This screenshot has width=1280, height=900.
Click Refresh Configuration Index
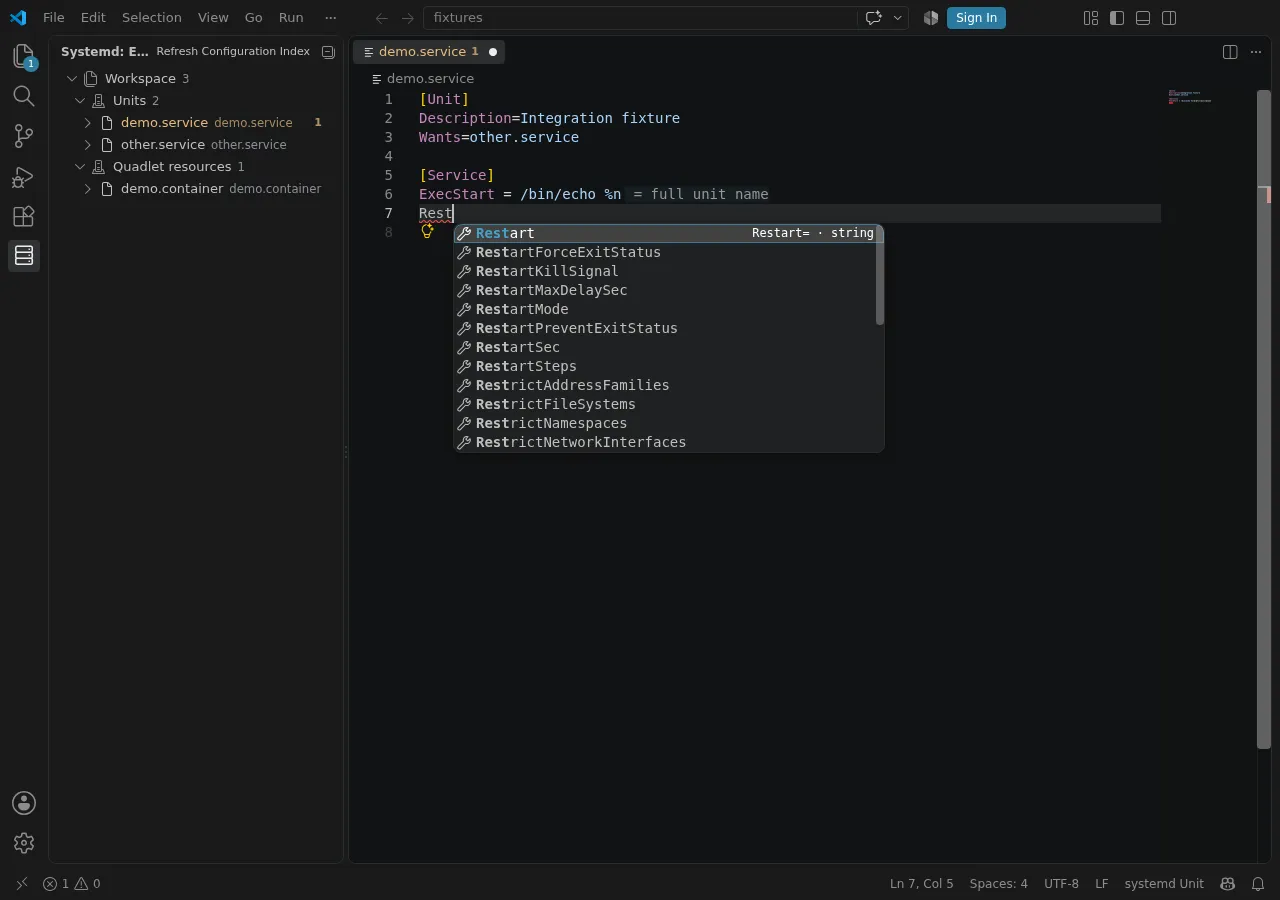point(233,51)
